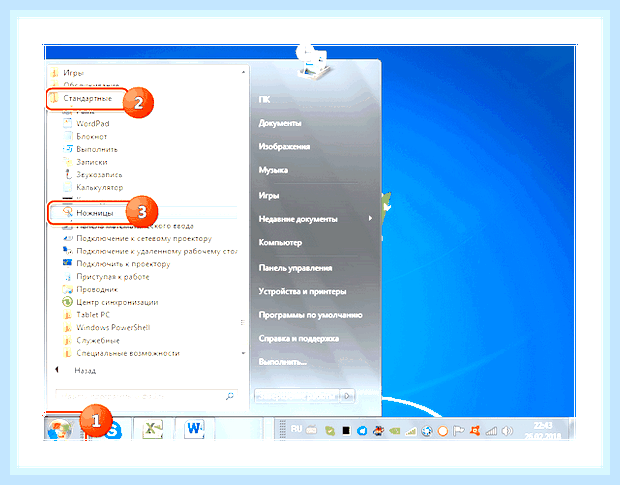The image size is (620, 485).
Task: Click the volume speaker tray icon
Action: click(x=507, y=430)
